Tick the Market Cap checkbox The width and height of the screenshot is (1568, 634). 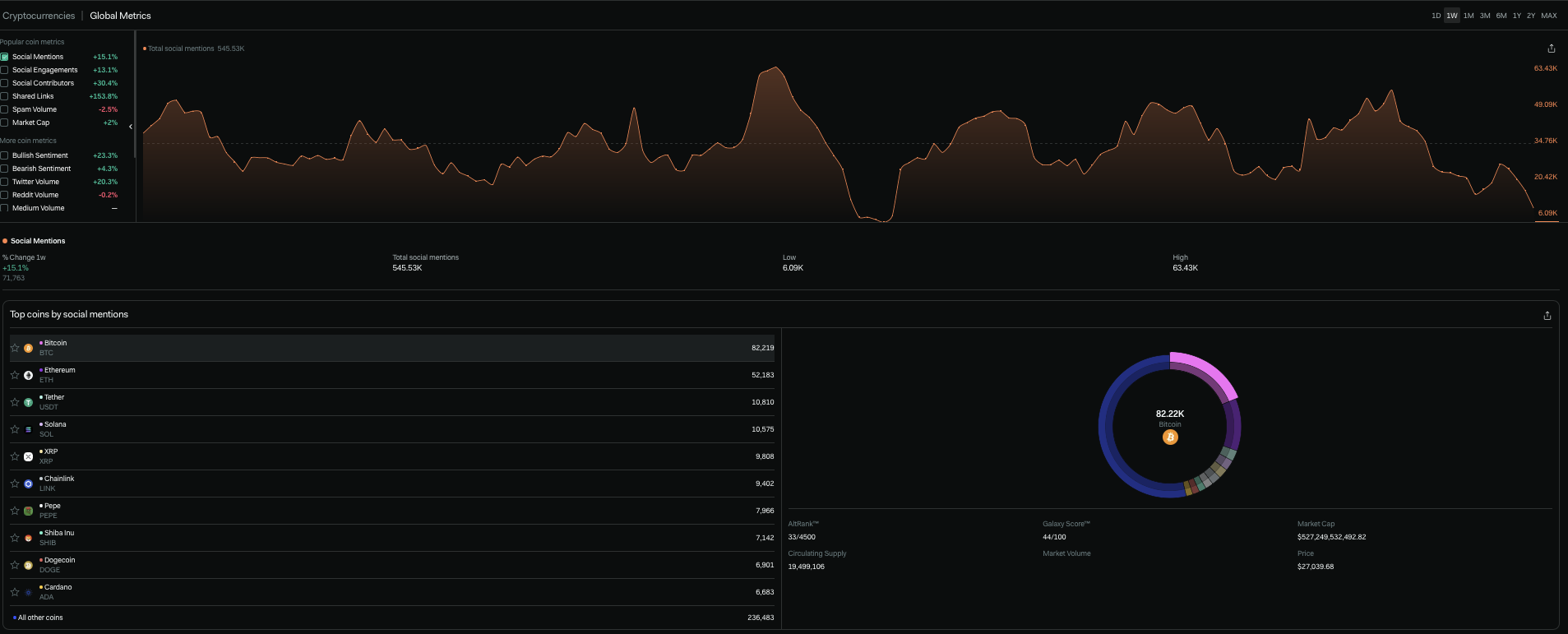(4, 123)
